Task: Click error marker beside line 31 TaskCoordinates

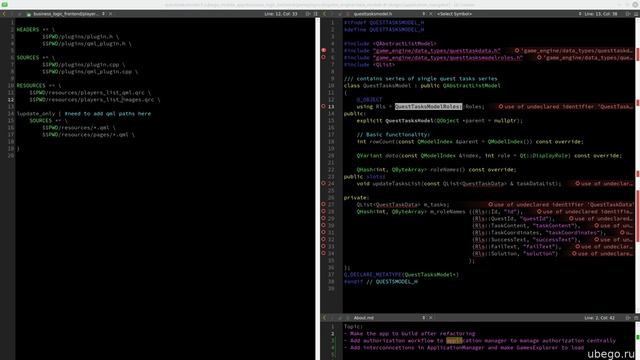Action: click(x=324, y=232)
